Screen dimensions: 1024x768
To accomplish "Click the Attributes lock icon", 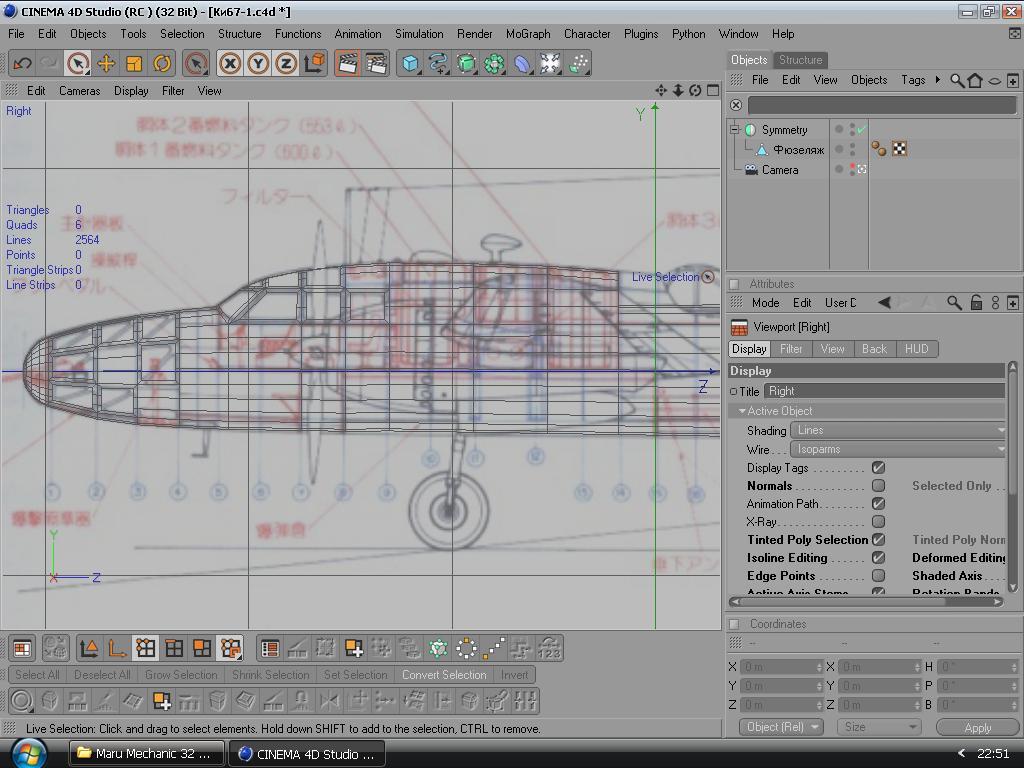I will pyautogui.click(x=976, y=302).
